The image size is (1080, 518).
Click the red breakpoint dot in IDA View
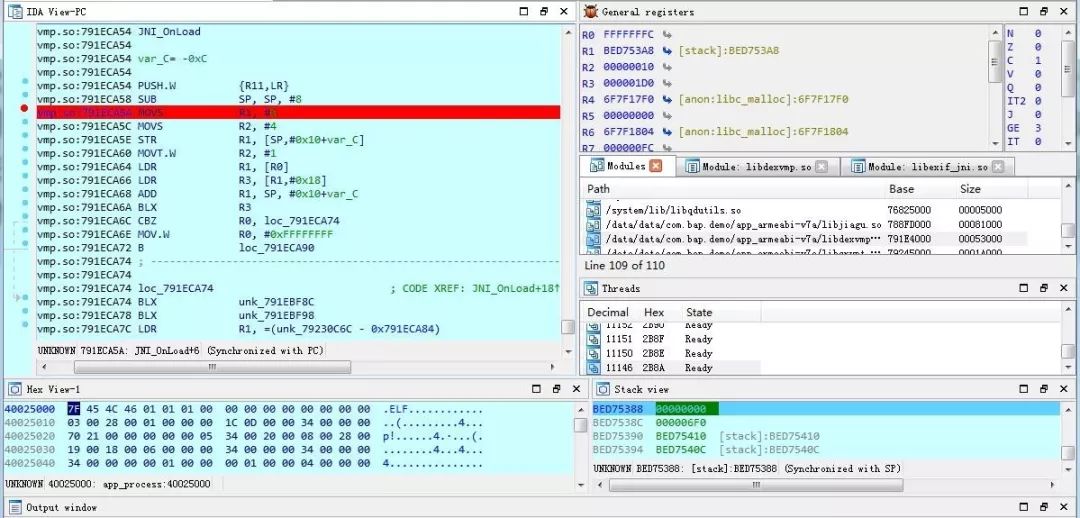(24, 107)
